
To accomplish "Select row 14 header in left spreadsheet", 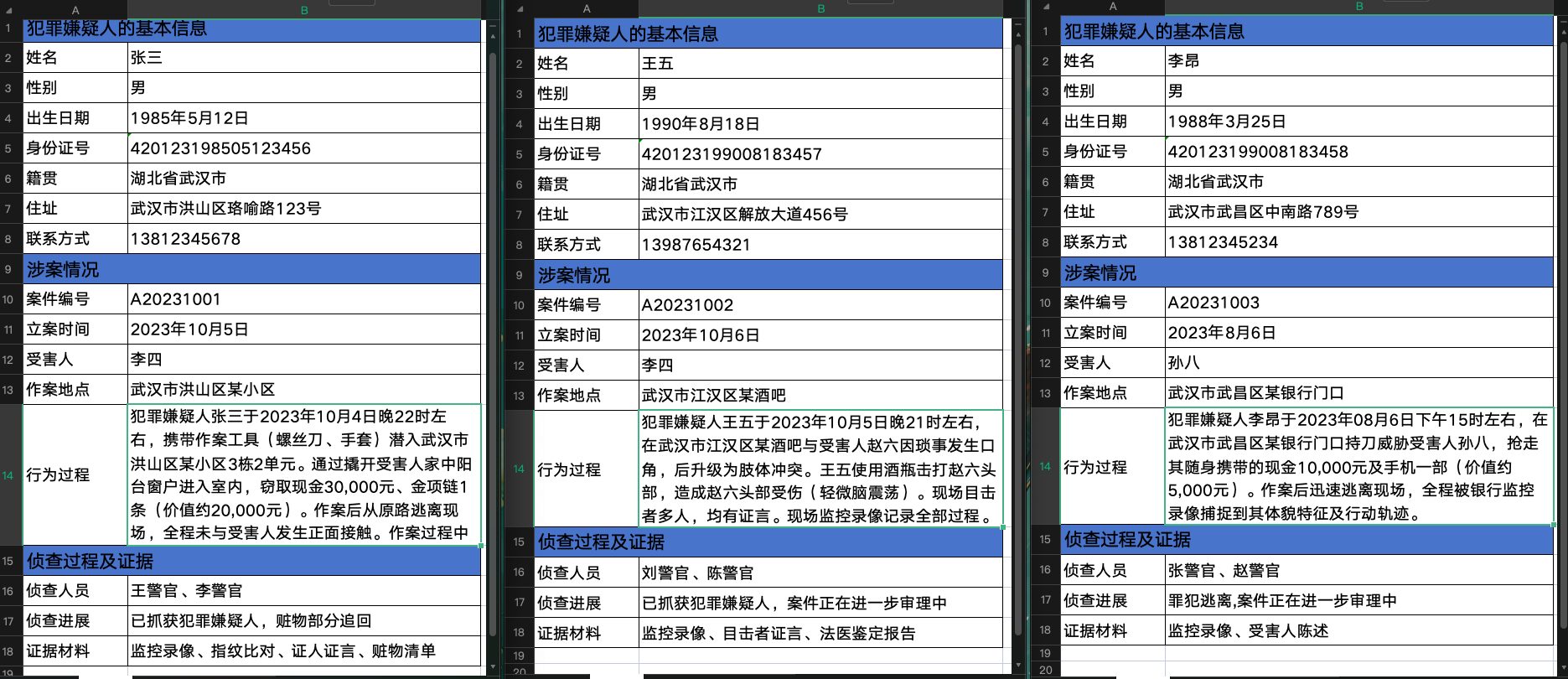I will (x=10, y=475).
